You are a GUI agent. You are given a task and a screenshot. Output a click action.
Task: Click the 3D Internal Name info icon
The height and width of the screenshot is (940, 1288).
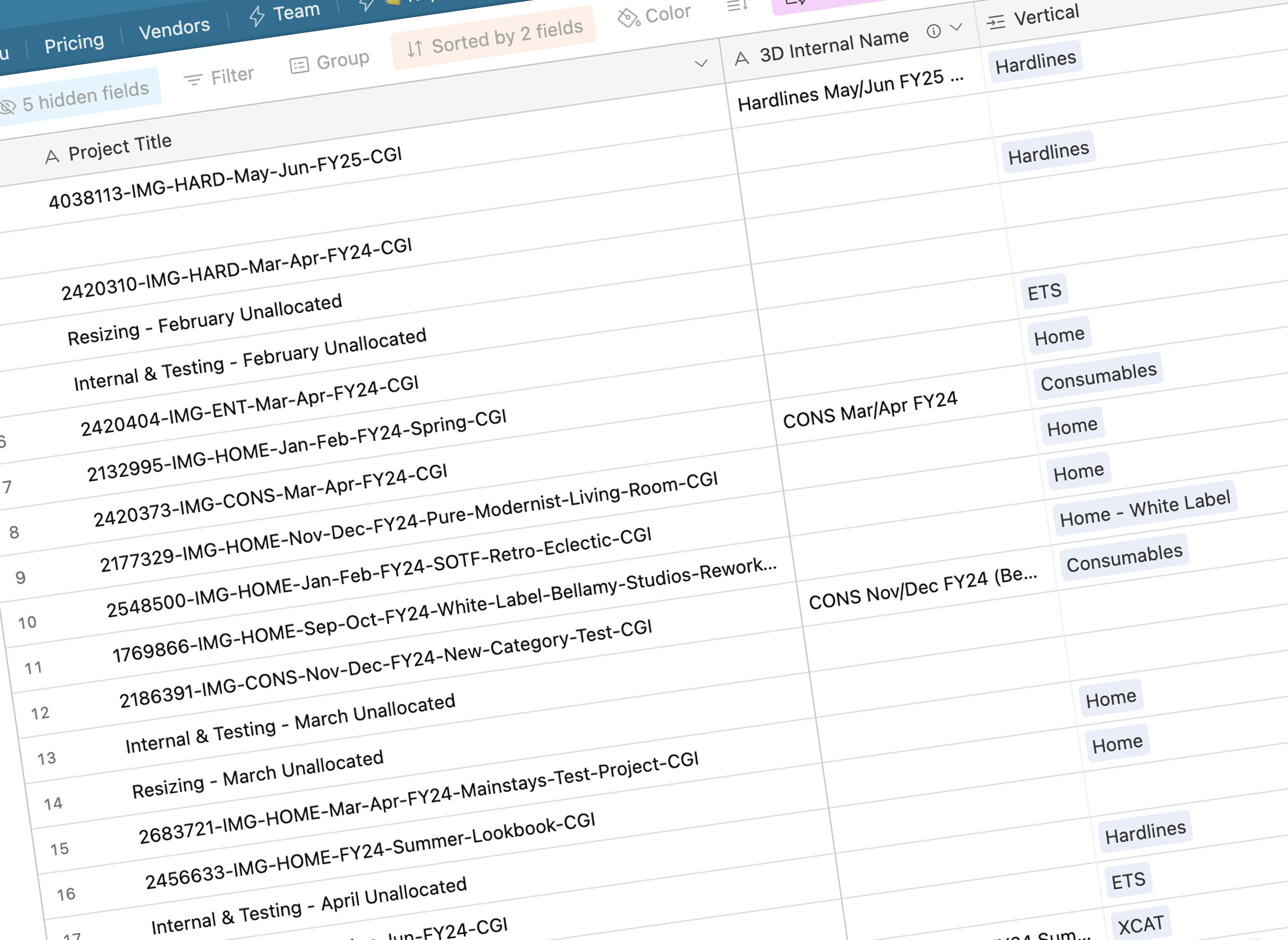coord(933,31)
